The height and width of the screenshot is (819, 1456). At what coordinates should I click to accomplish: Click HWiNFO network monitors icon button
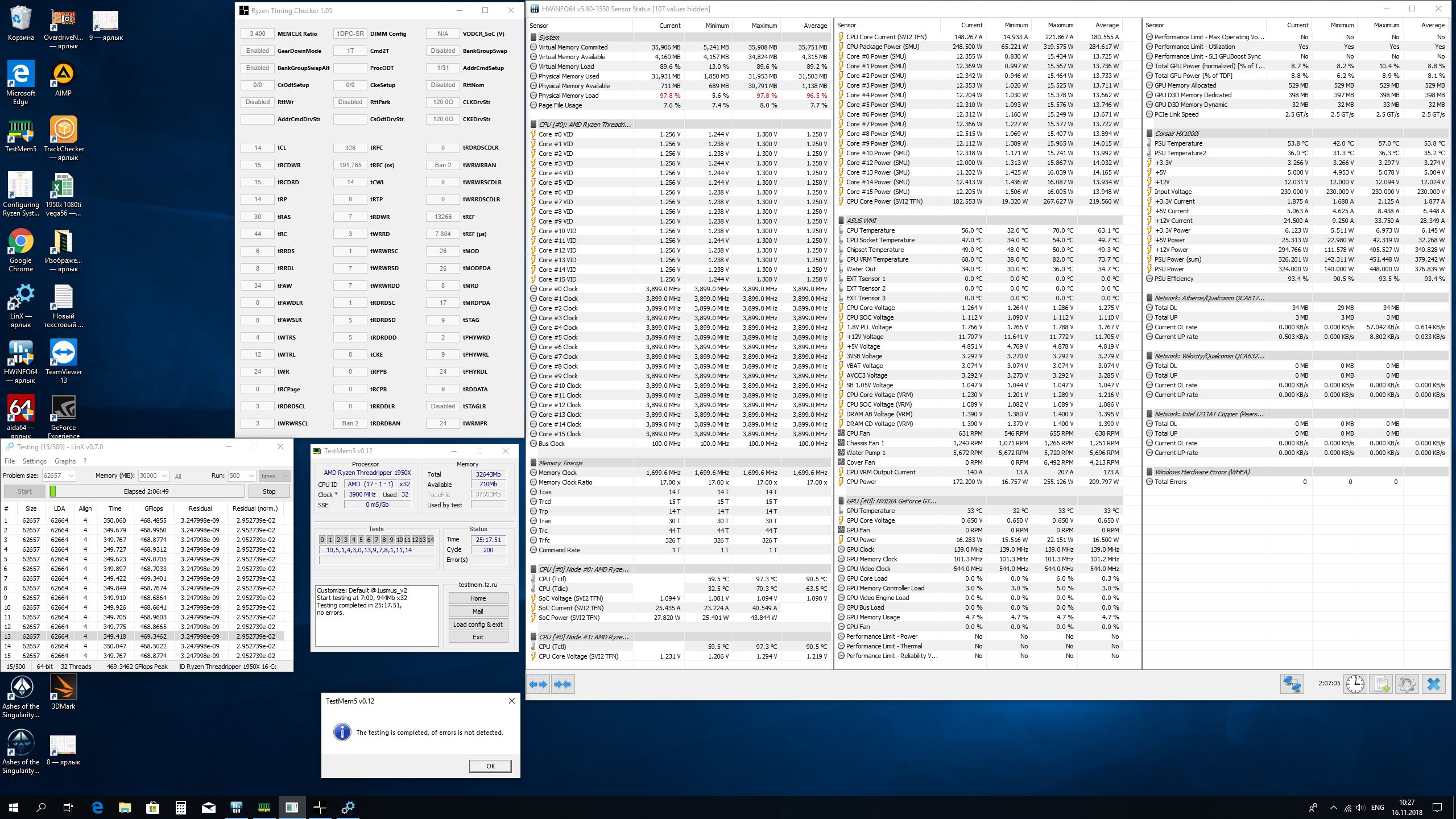coord(1292,684)
